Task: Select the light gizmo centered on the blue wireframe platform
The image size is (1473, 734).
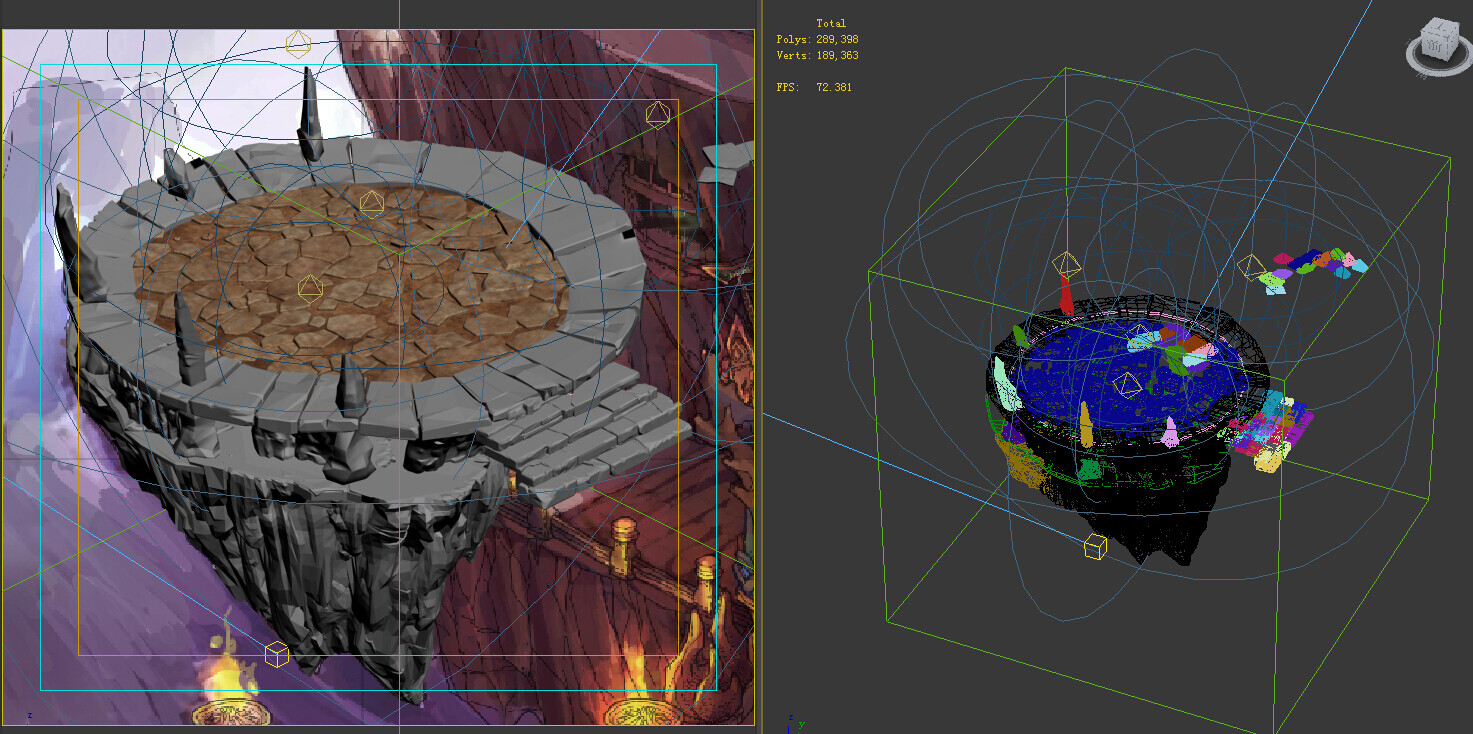Action: [1128, 384]
